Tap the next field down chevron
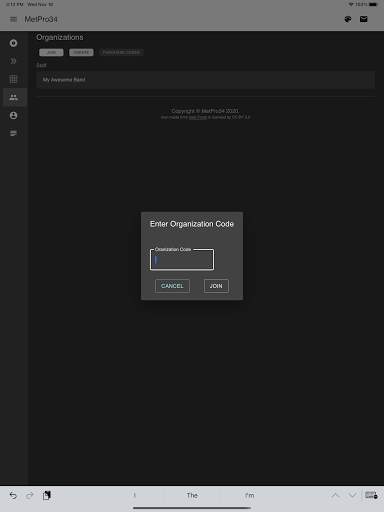Image resolution: width=384 pixels, height=512 pixels. point(352,495)
